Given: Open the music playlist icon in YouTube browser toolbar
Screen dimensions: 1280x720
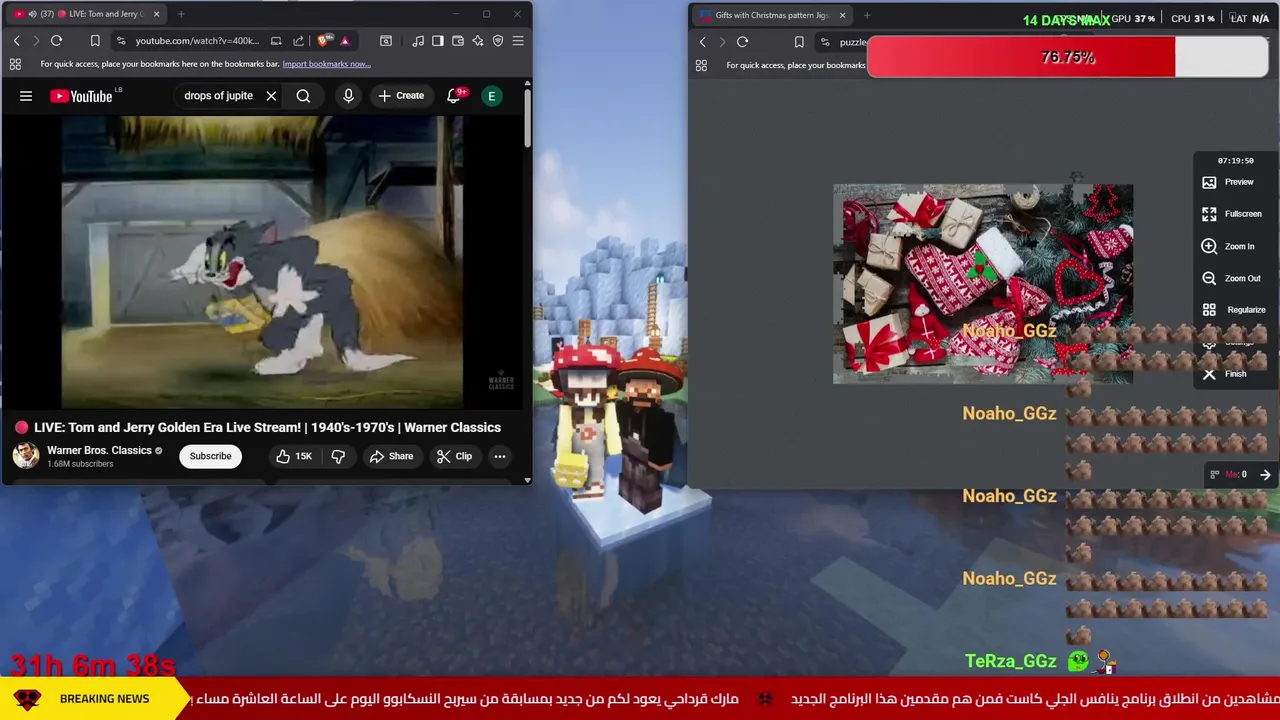Looking at the screenshot, I should 418,41.
